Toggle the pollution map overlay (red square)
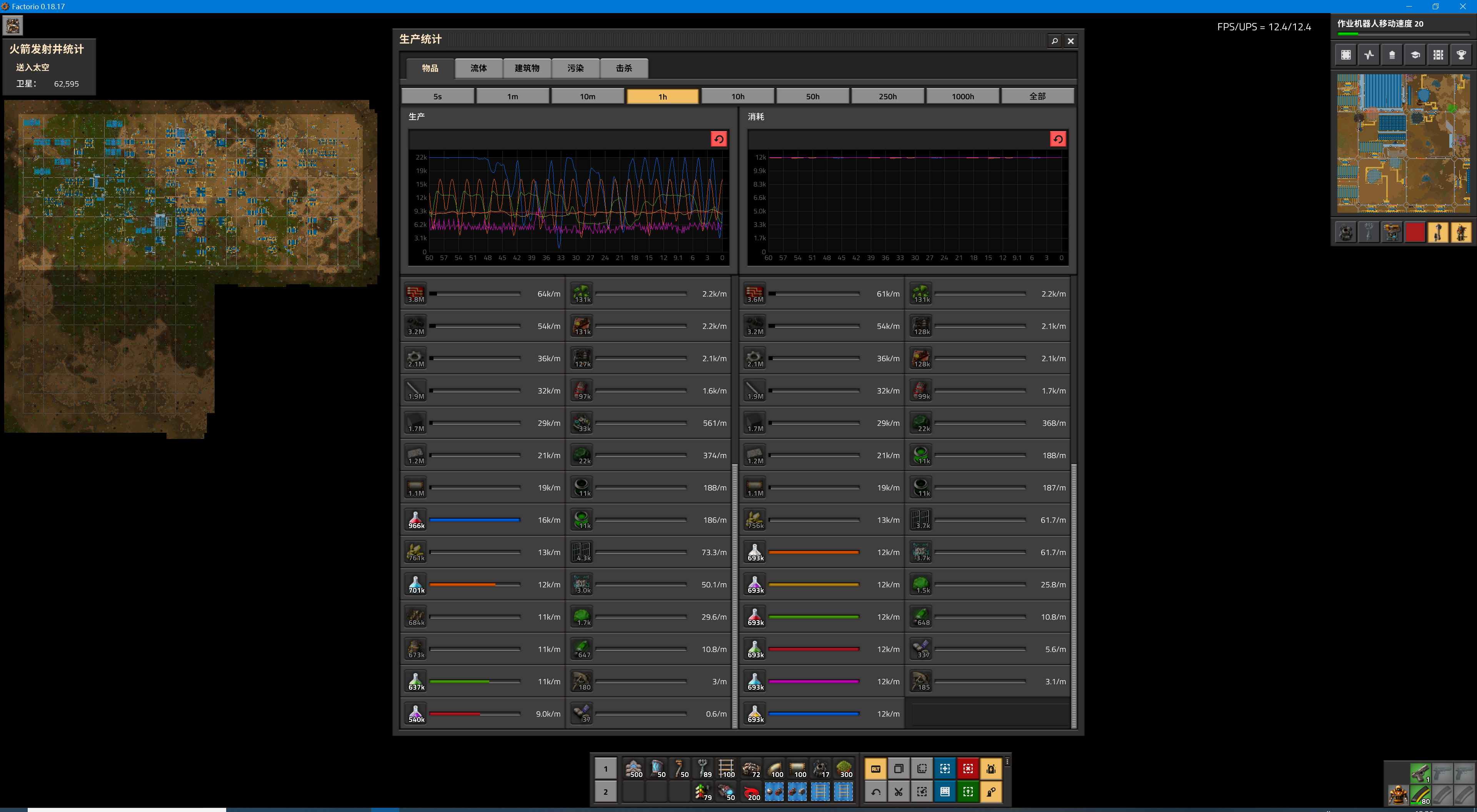This screenshot has height=812, width=1477. click(x=1415, y=233)
